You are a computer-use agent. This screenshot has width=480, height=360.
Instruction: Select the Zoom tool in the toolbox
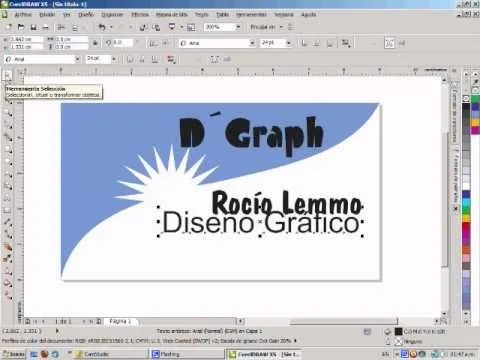coord(7,113)
